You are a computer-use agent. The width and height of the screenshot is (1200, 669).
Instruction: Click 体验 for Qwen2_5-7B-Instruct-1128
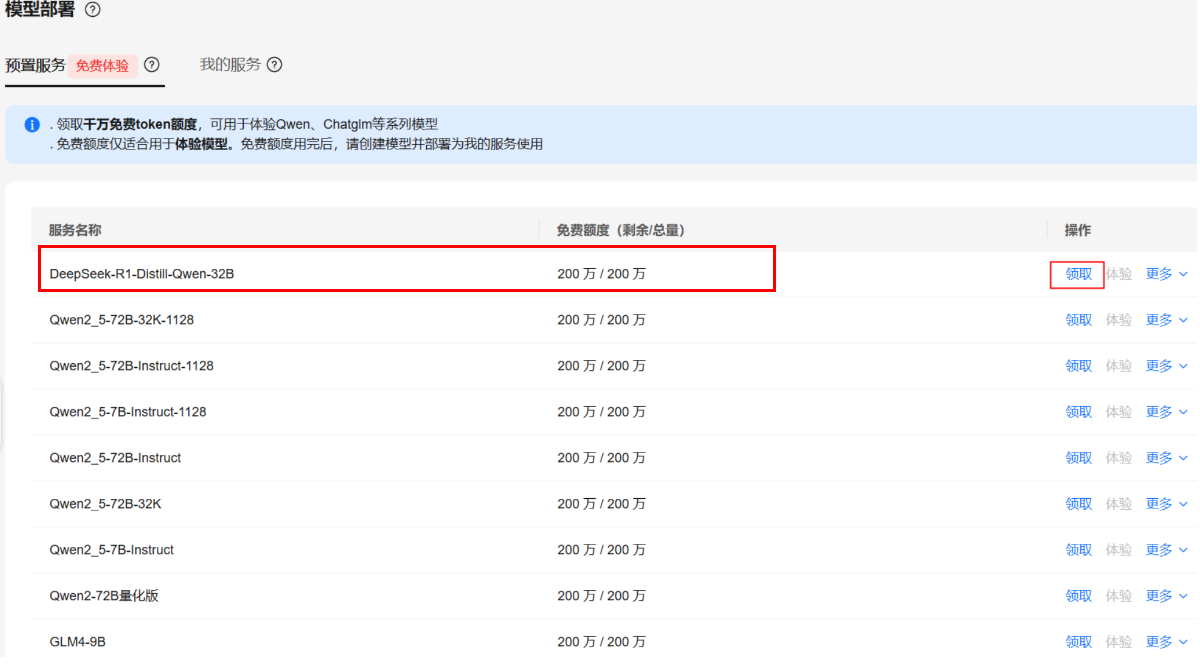pyautogui.click(x=1119, y=412)
